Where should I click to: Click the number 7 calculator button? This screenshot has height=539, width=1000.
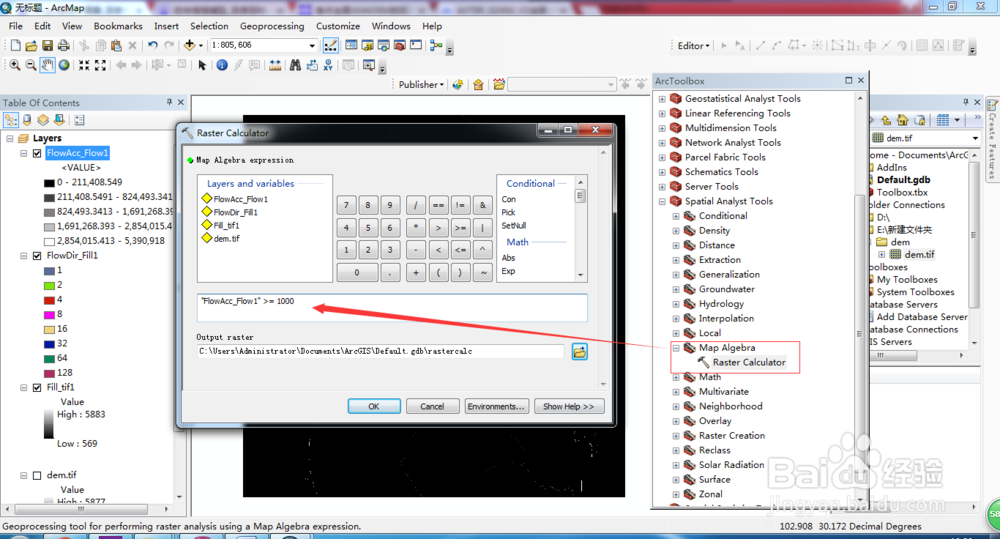[x=346, y=205]
